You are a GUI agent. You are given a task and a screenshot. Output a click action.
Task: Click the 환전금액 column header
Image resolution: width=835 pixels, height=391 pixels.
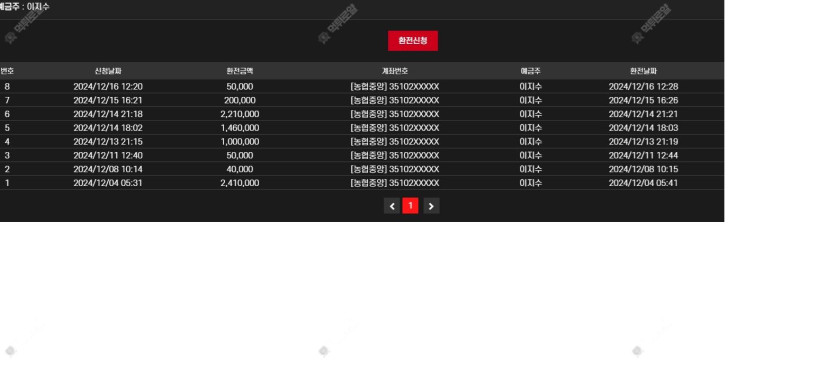(240, 71)
